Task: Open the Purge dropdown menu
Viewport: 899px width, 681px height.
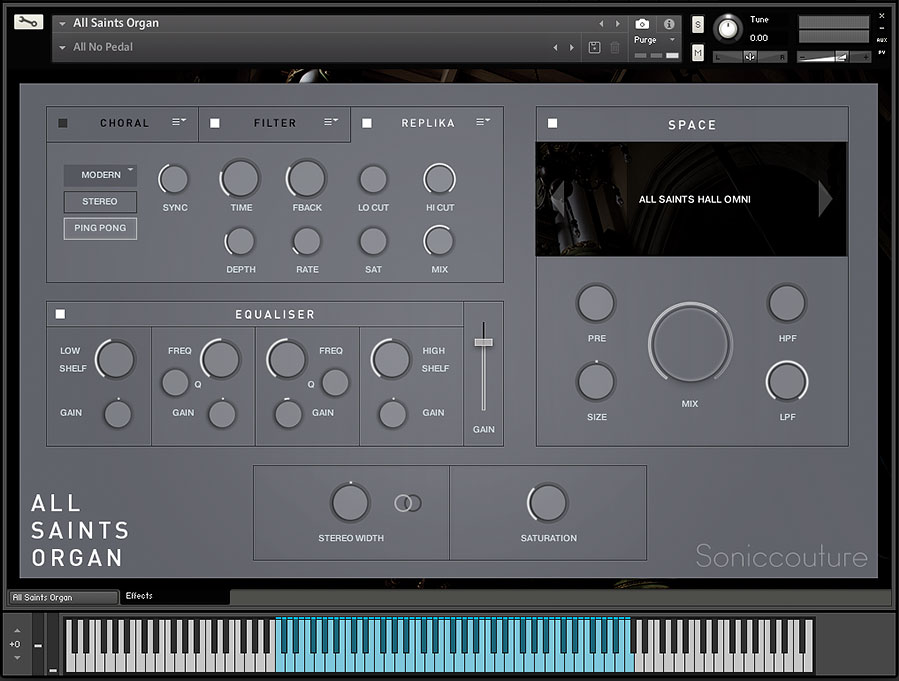Action: pos(655,40)
